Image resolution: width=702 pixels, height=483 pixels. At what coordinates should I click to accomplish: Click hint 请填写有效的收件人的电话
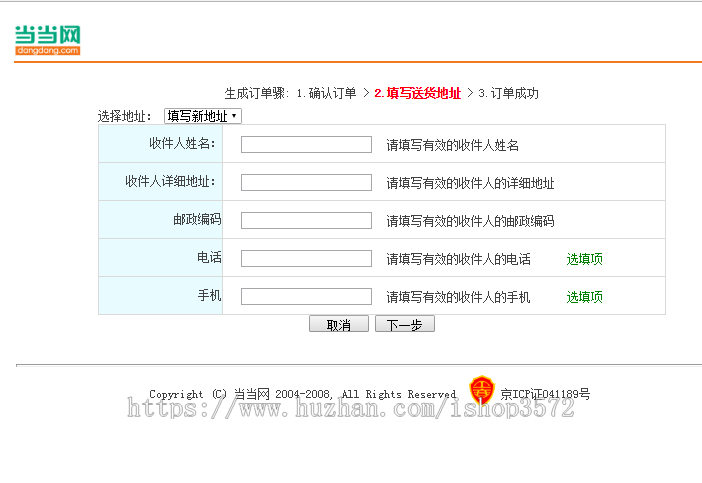coord(458,259)
